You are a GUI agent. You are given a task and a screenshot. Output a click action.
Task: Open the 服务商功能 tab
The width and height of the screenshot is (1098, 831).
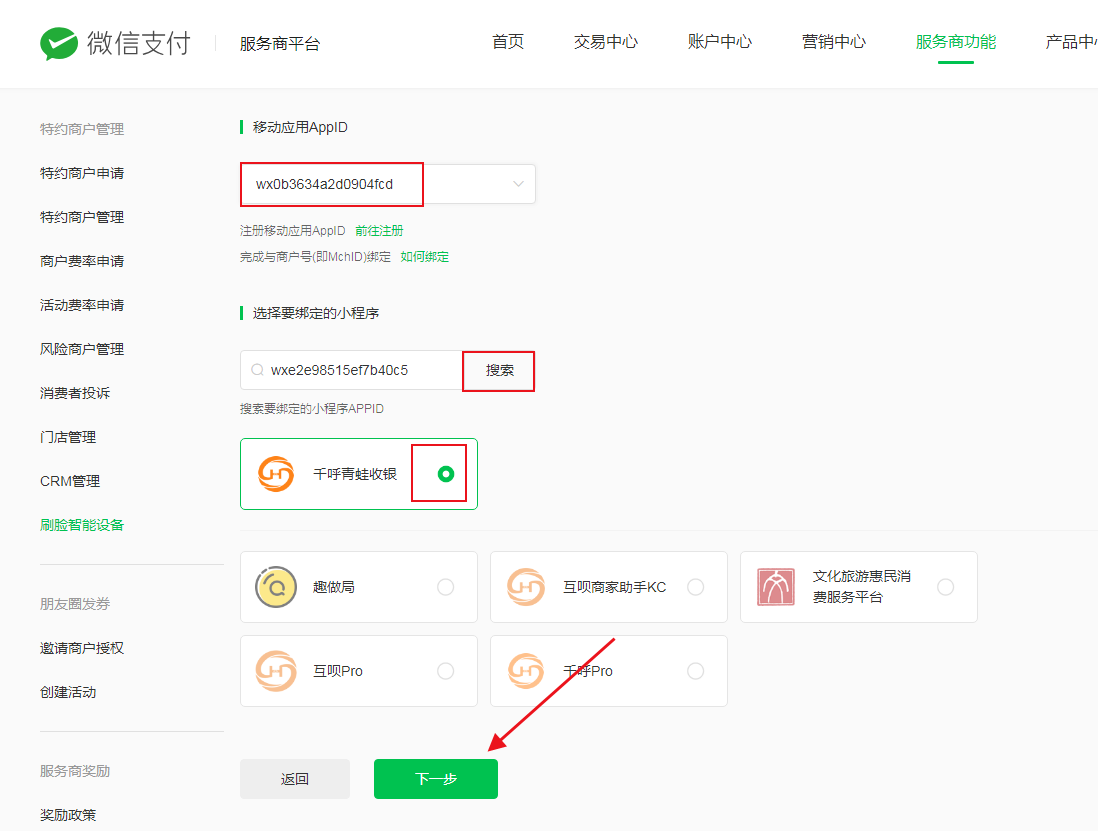[956, 42]
